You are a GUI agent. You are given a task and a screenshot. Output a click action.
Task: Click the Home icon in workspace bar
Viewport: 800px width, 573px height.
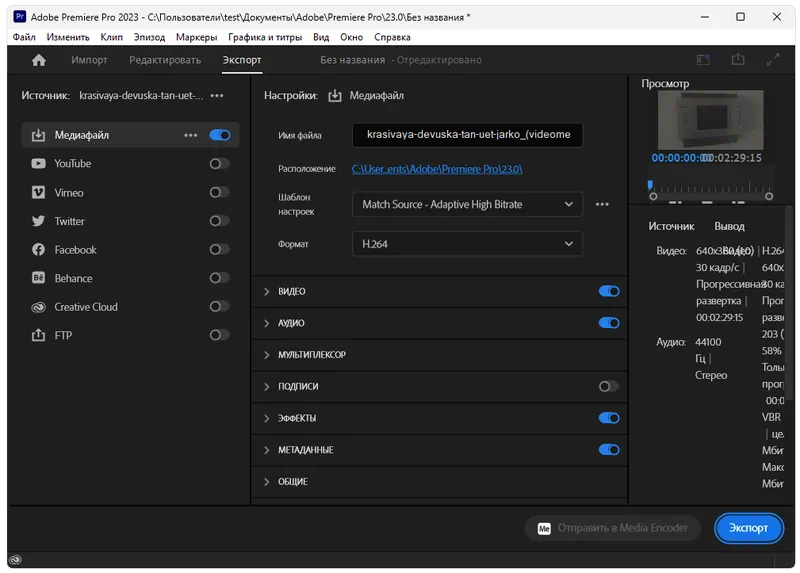click(x=39, y=60)
